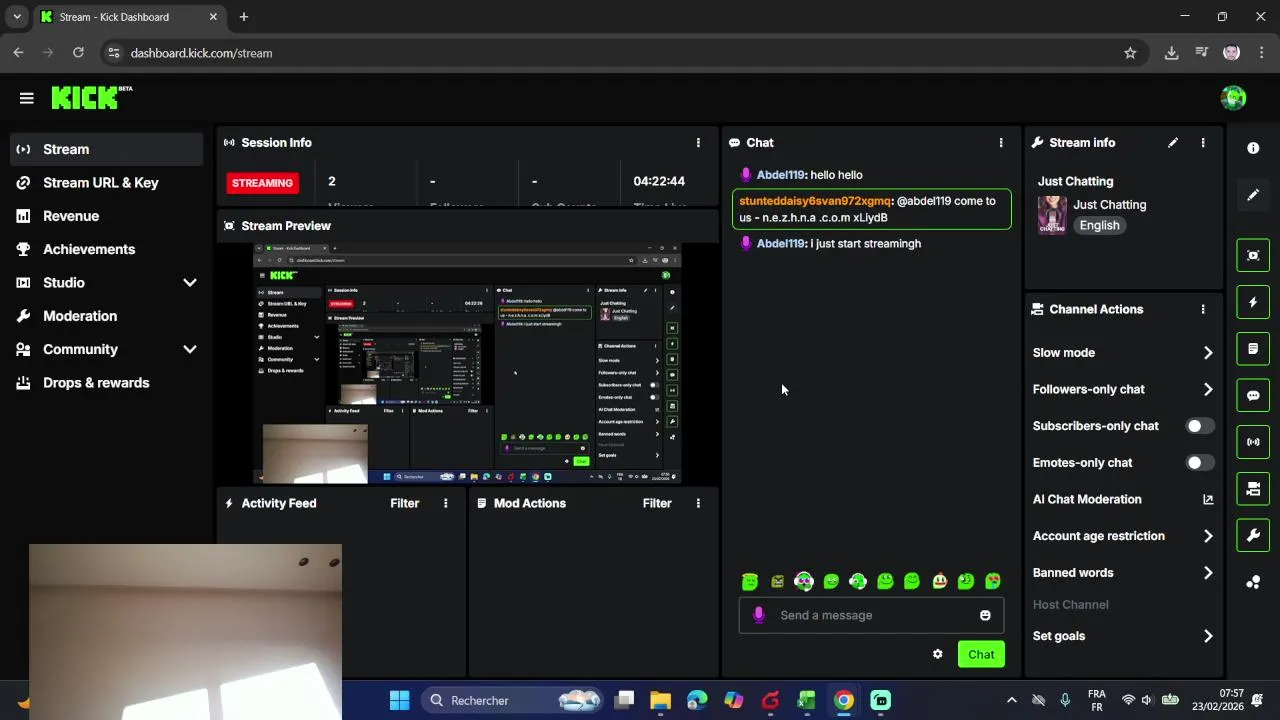Insert the headphones emote with purple glasses

click(x=804, y=581)
